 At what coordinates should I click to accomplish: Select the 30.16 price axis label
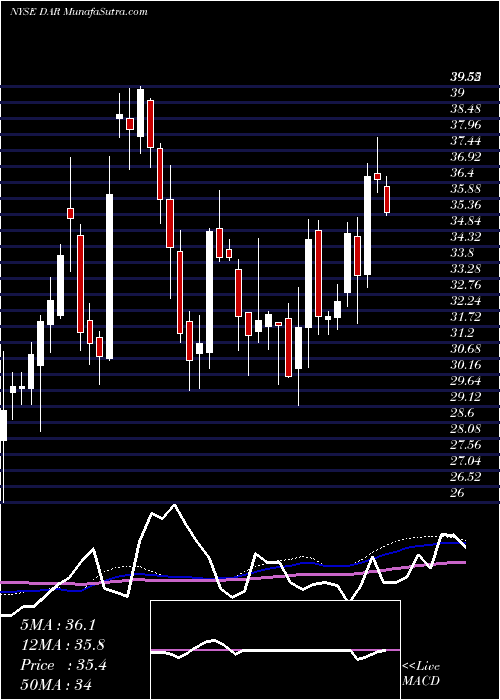click(x=465, y=365)
